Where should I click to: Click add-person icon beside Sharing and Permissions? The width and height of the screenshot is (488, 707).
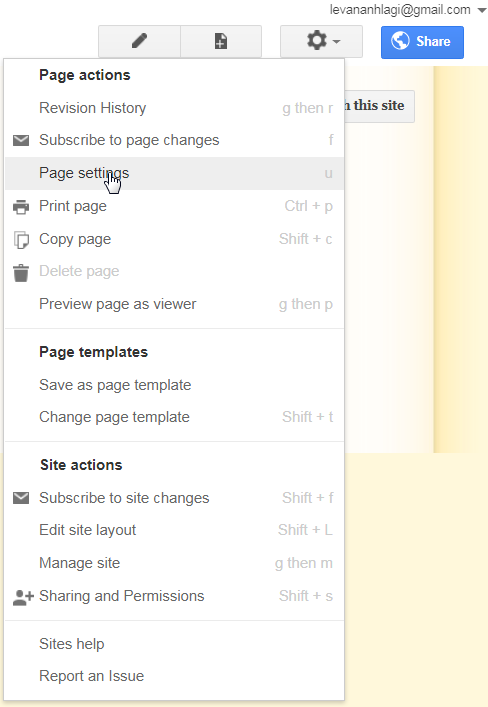[x=23, y=597]
